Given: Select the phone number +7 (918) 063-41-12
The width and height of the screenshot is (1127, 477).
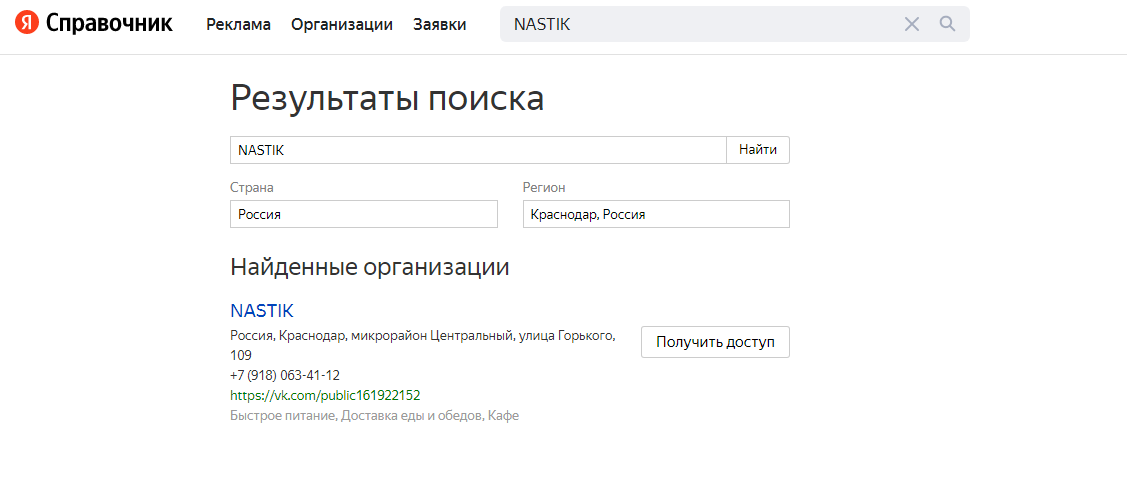Looking at the screenshot, I should coord(285,375).
